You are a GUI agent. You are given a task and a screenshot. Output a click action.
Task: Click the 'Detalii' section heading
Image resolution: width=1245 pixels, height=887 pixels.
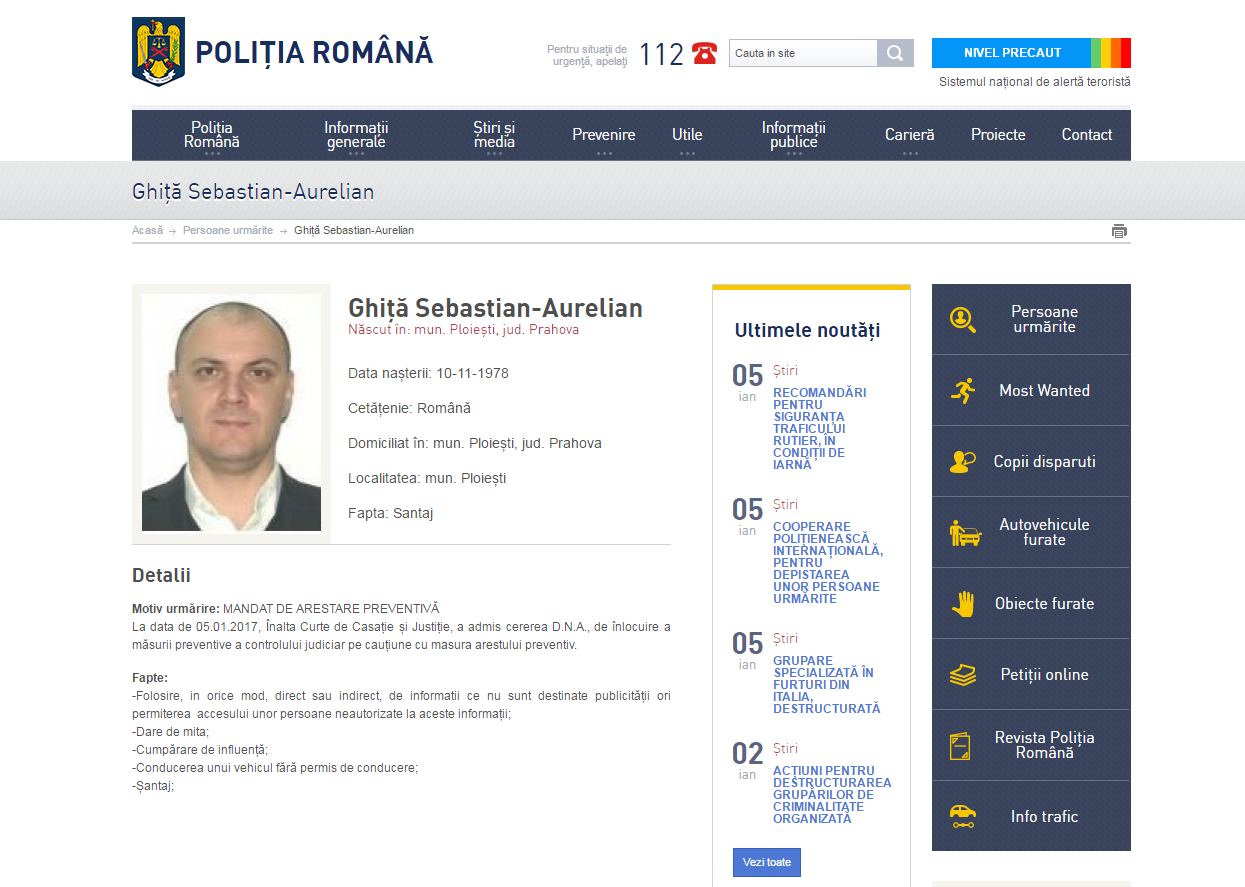(x=161, y=576)
